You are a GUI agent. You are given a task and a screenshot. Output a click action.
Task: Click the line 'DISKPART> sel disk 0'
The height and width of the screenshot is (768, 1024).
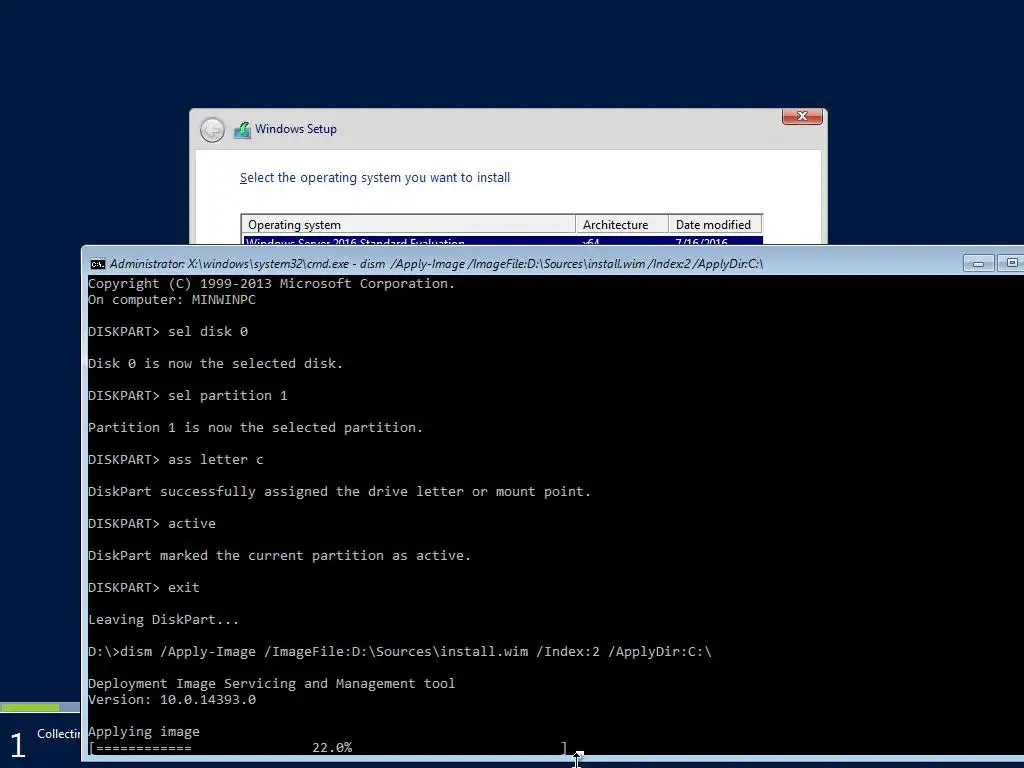168,332
